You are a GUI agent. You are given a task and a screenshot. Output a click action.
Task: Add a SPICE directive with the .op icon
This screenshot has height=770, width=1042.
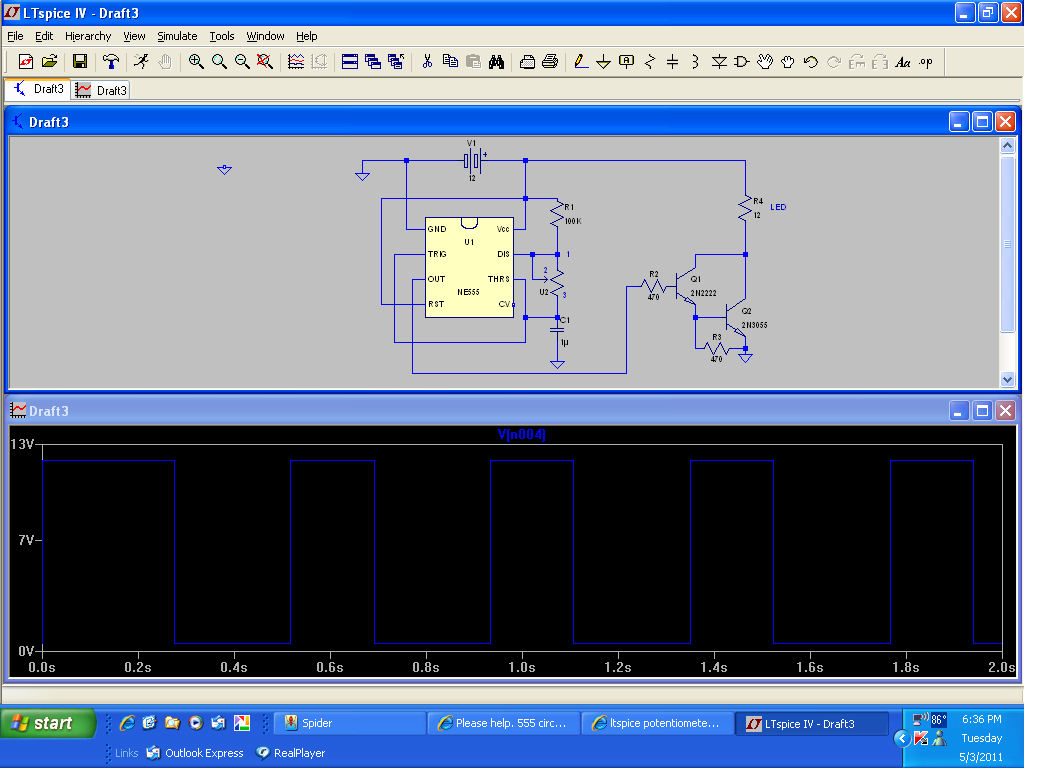coord(926,62)
